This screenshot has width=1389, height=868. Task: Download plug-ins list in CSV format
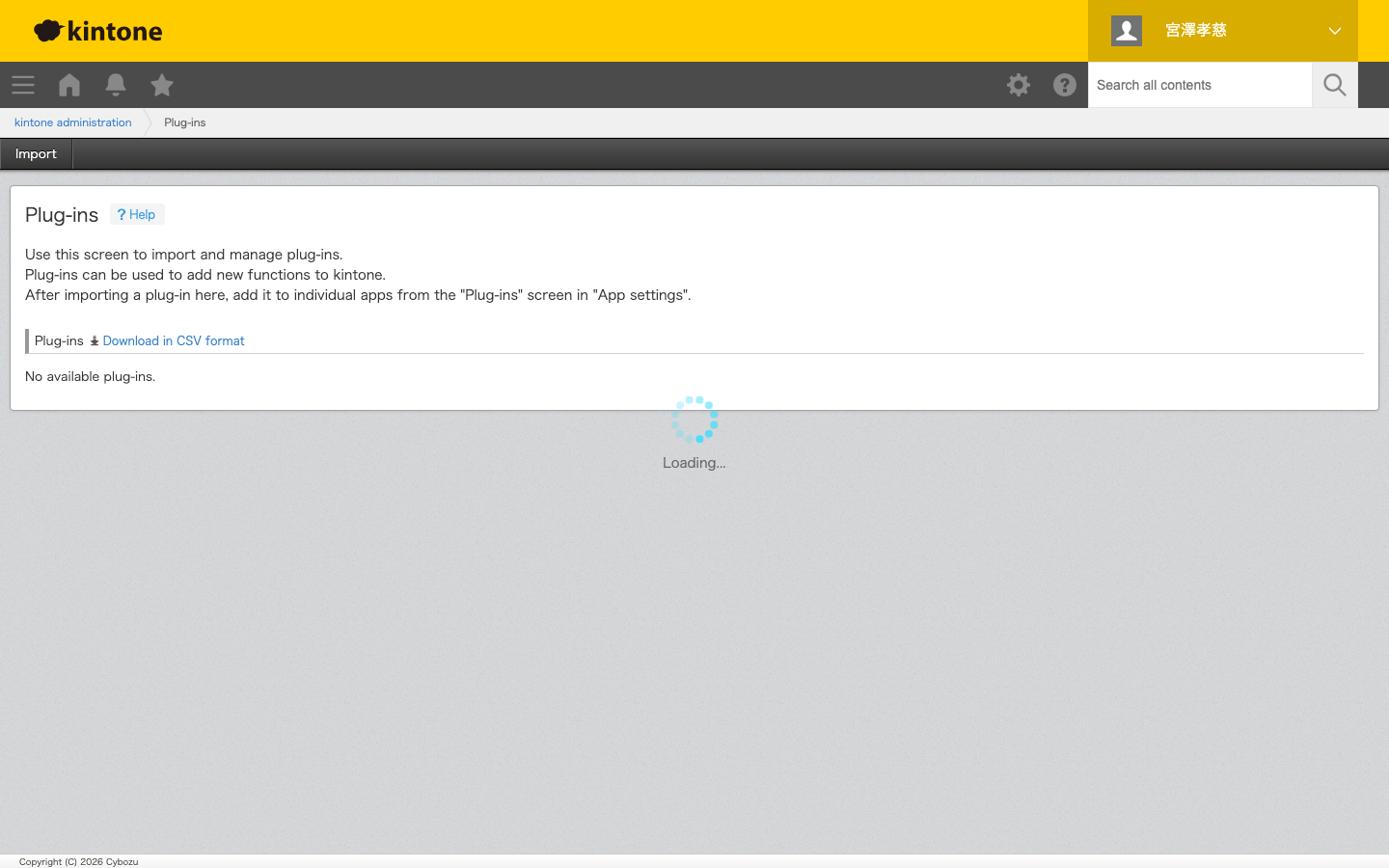coord(174,341)
